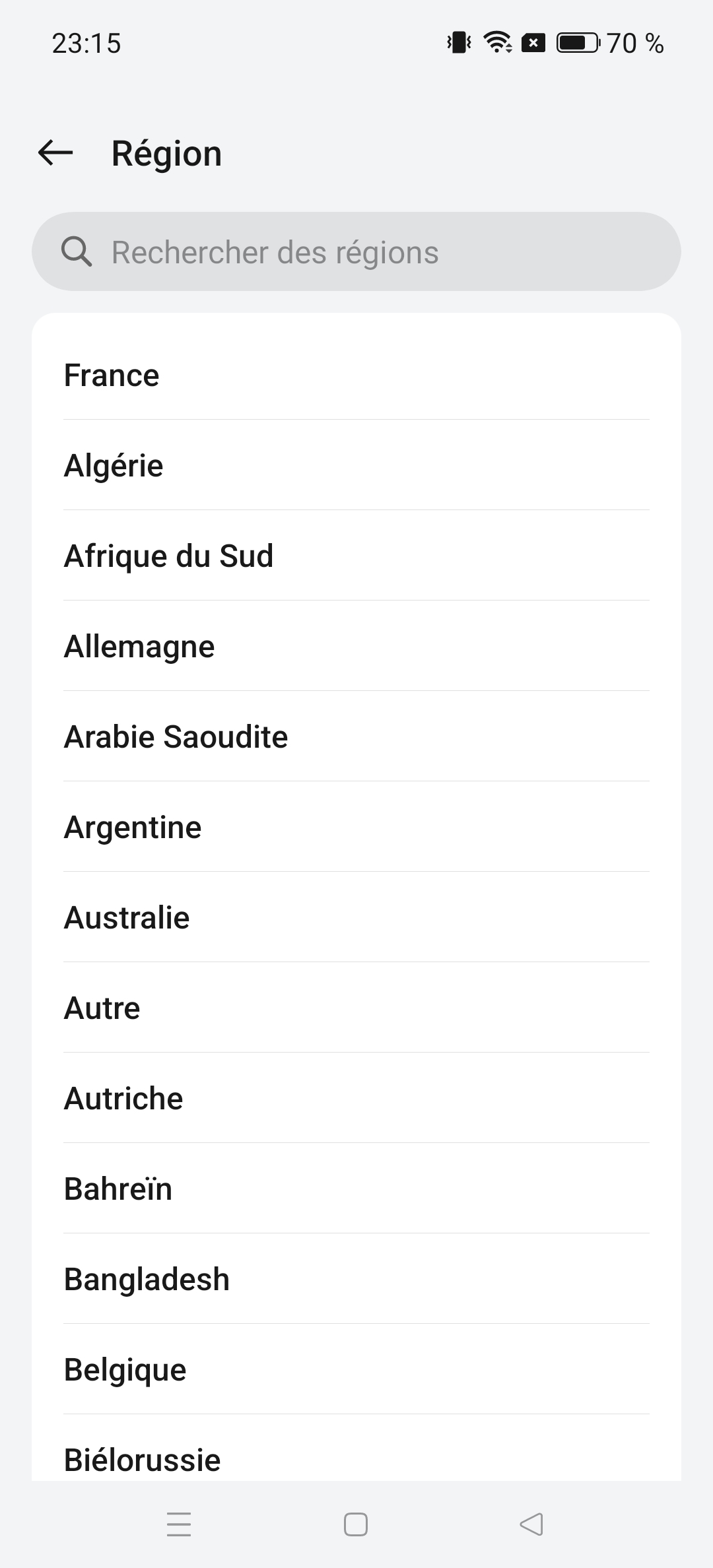Tap the search magnifier icon
Viewport: 713px width, 1568px height.
pyautogui.click(x=77, y=251)
